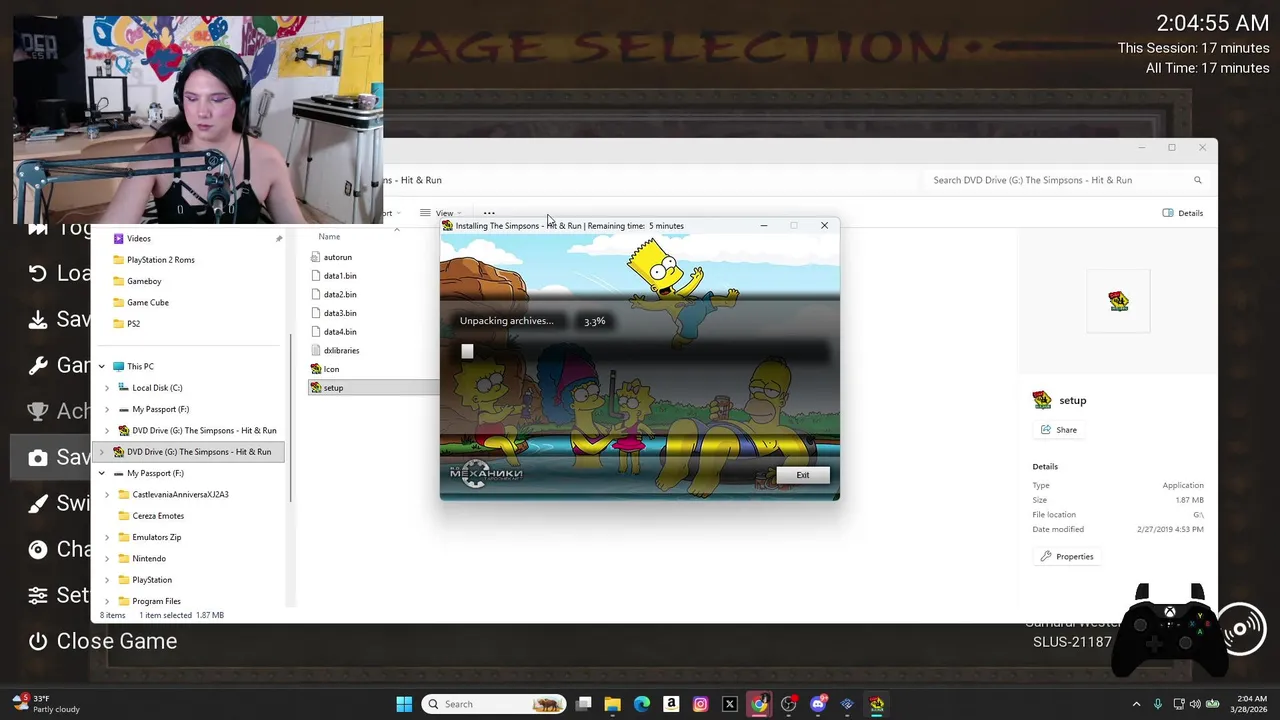
Task: Open Properties in the details pane
Action: pyautogui.click(x=1067, y=556)
